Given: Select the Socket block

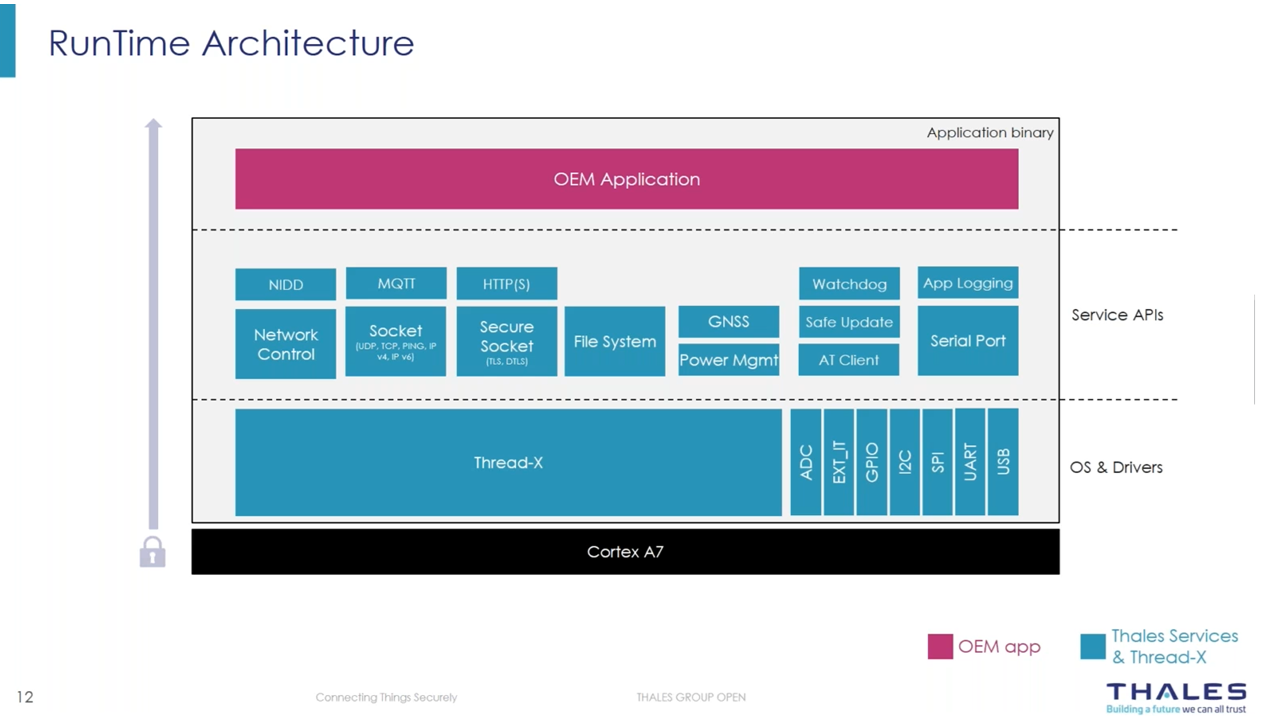Looking at the screenshot, I should pyautogui.click(x=396, y=342).
